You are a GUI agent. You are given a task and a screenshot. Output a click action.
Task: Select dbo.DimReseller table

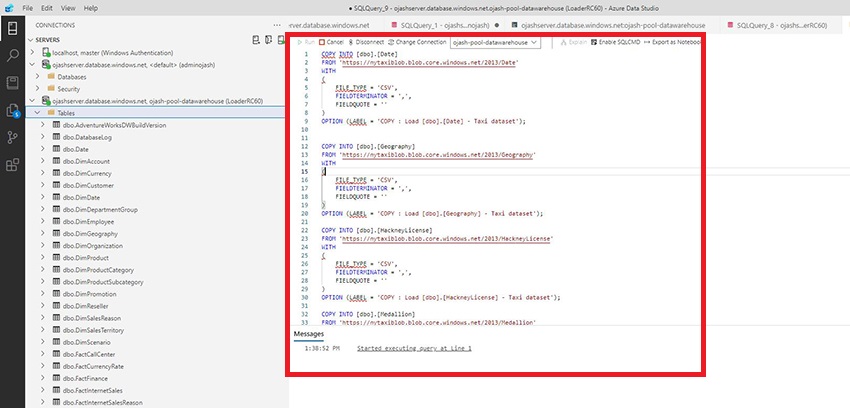(85, 306)
